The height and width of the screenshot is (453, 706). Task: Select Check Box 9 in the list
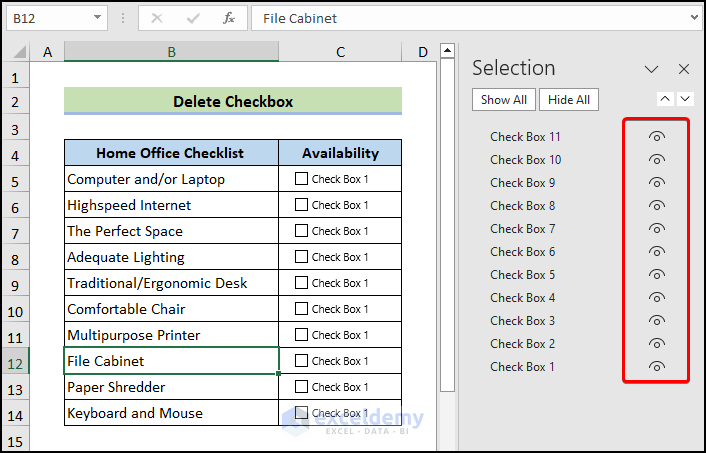tap(525, 183)
